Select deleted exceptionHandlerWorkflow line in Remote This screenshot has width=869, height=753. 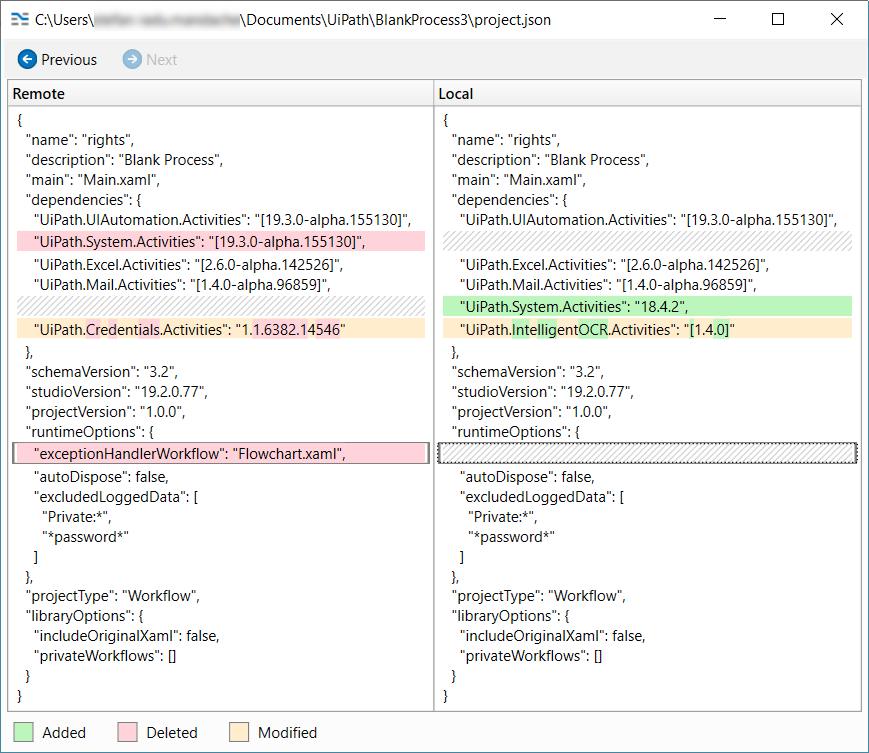[x=190, y=454]
